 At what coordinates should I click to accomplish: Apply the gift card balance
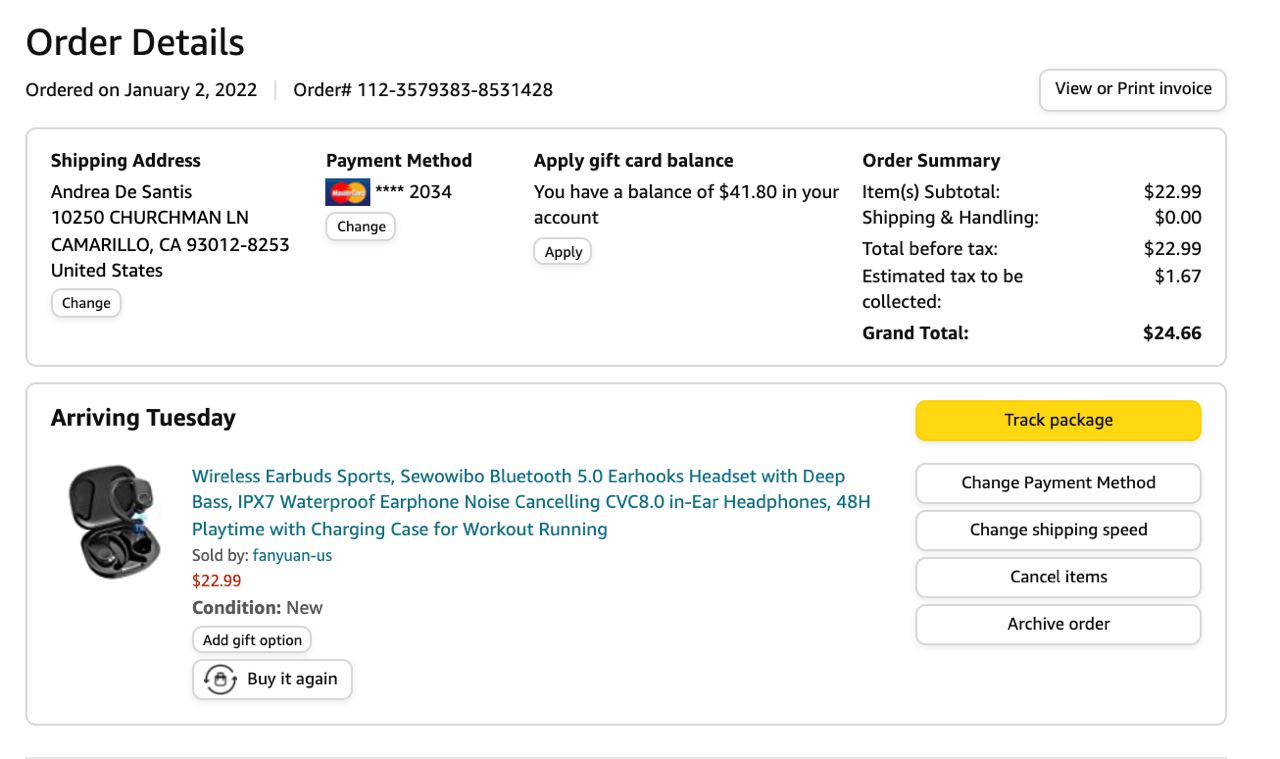563,252
